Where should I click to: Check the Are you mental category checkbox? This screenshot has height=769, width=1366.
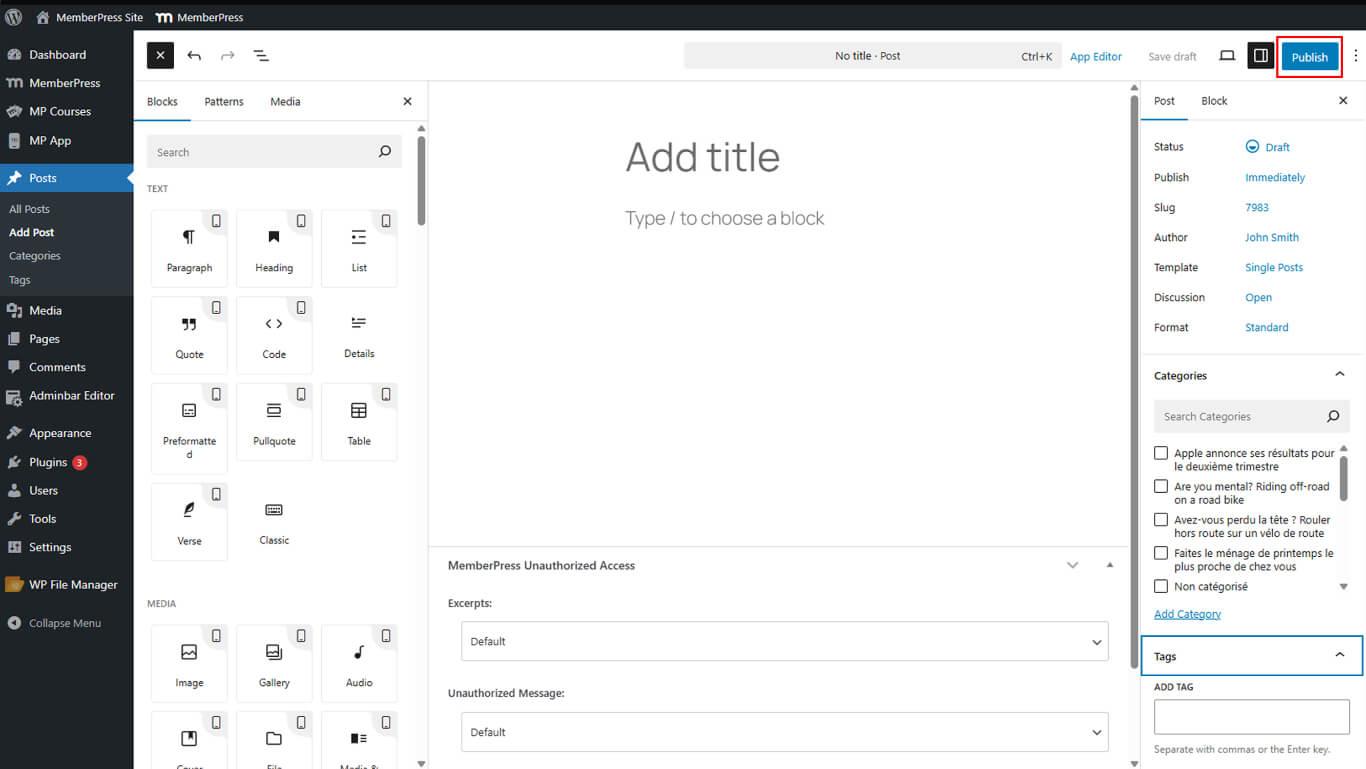pos(1160,486)
